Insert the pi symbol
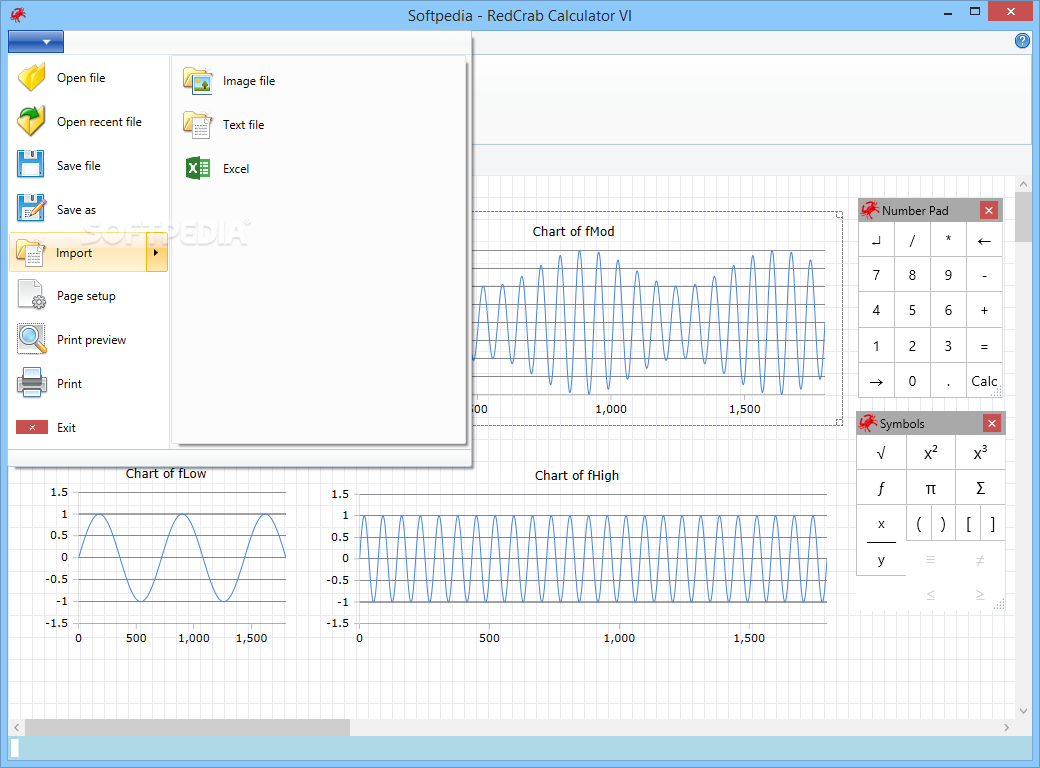 [931, 489]
